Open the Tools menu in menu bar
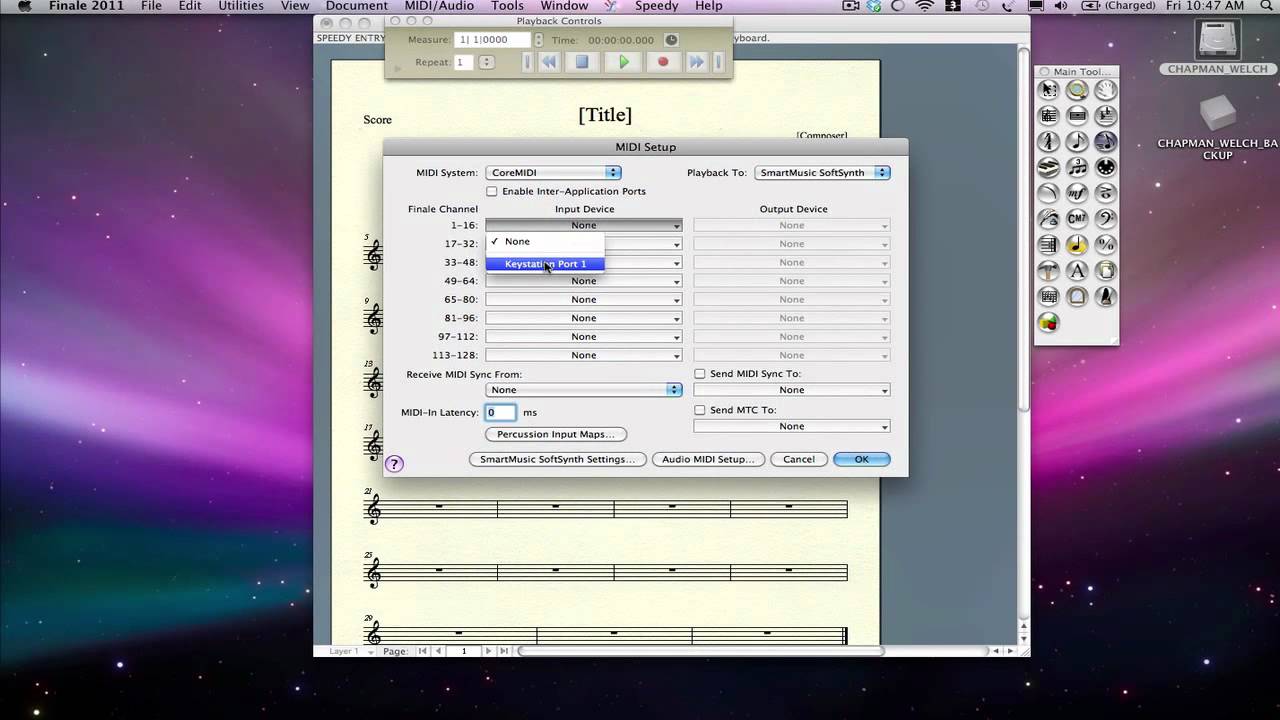Image resolution: width=1280 pixels, height=720 pixels. coord(507,6)
